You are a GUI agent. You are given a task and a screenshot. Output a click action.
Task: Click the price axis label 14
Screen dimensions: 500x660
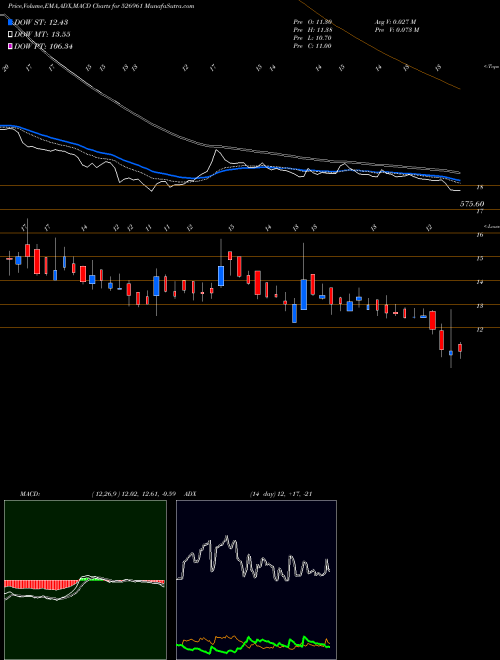[479, 282]
